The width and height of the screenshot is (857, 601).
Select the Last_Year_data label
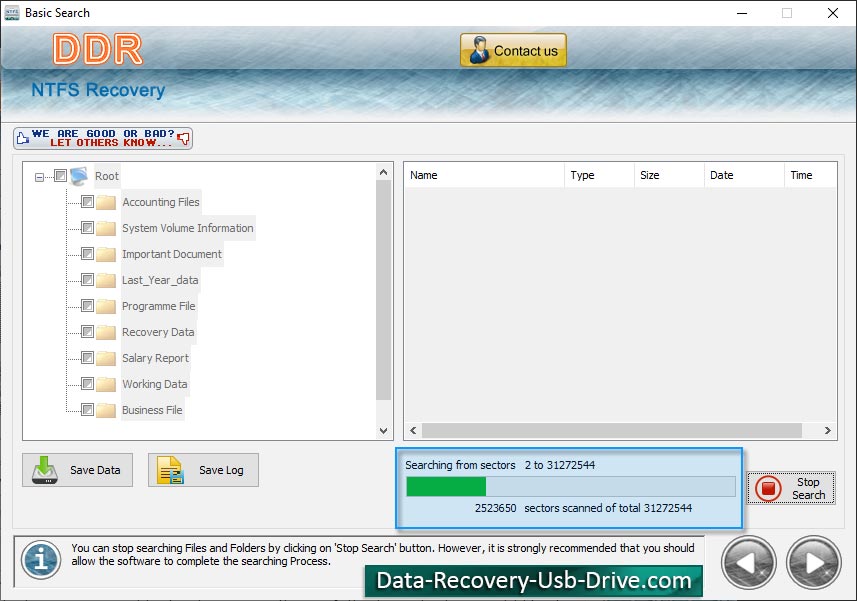[160, 280]
